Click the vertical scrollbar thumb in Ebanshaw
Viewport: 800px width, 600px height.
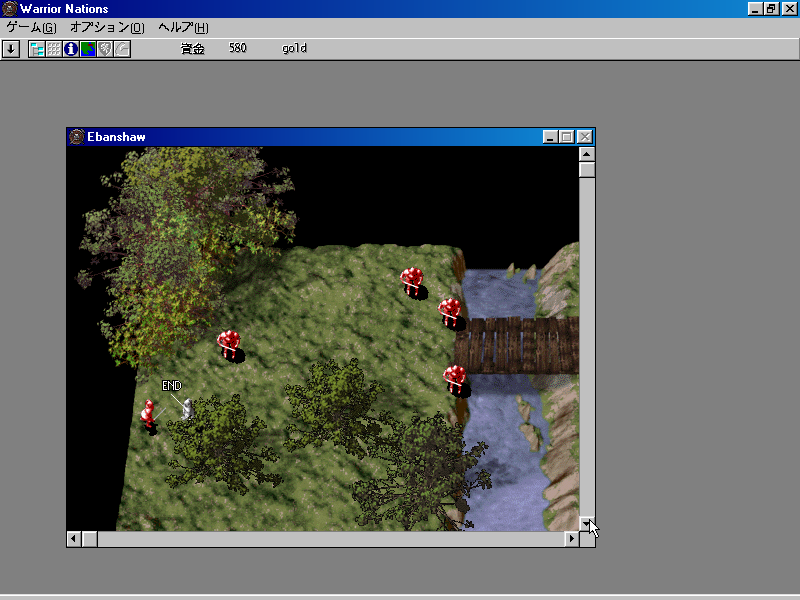point(587,169)
